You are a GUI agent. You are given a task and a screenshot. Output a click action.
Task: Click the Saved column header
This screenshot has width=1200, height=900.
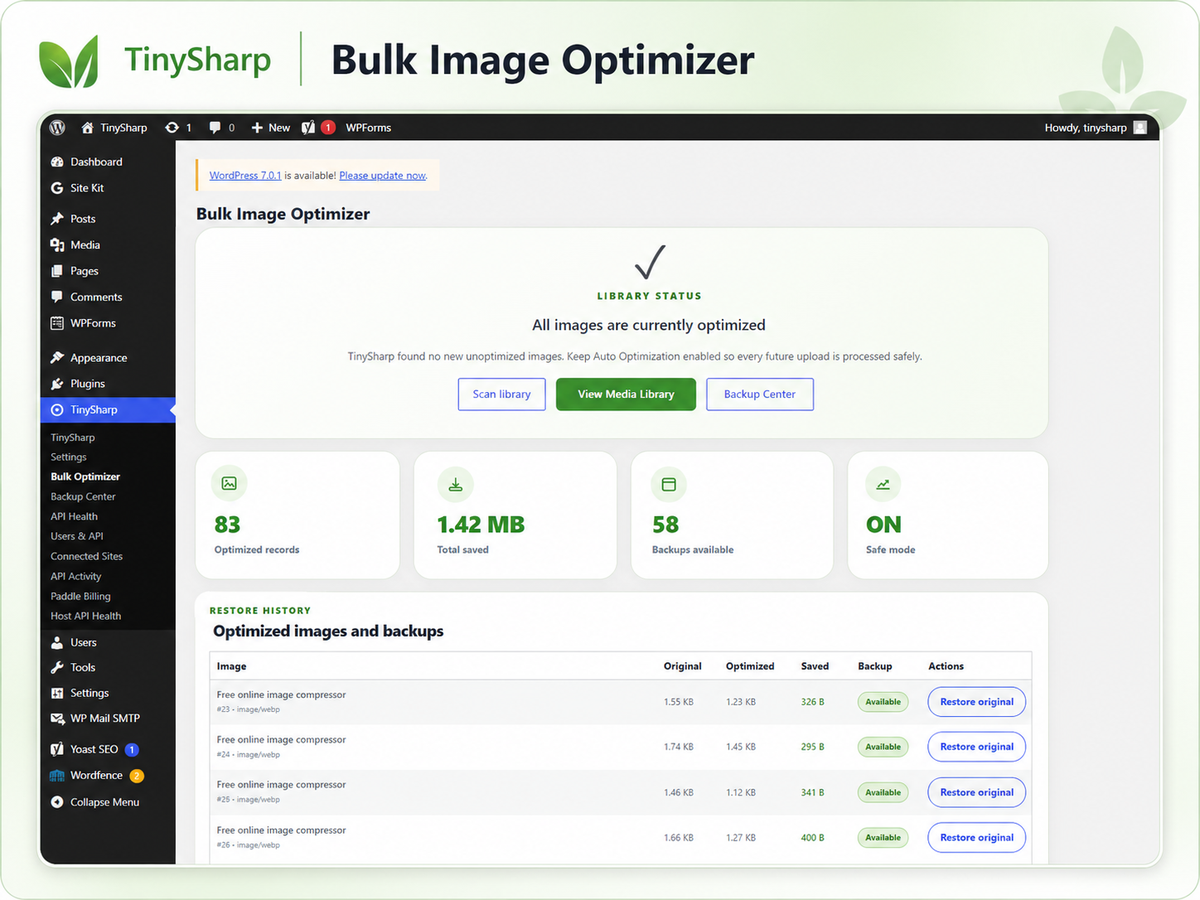point(814,666)
